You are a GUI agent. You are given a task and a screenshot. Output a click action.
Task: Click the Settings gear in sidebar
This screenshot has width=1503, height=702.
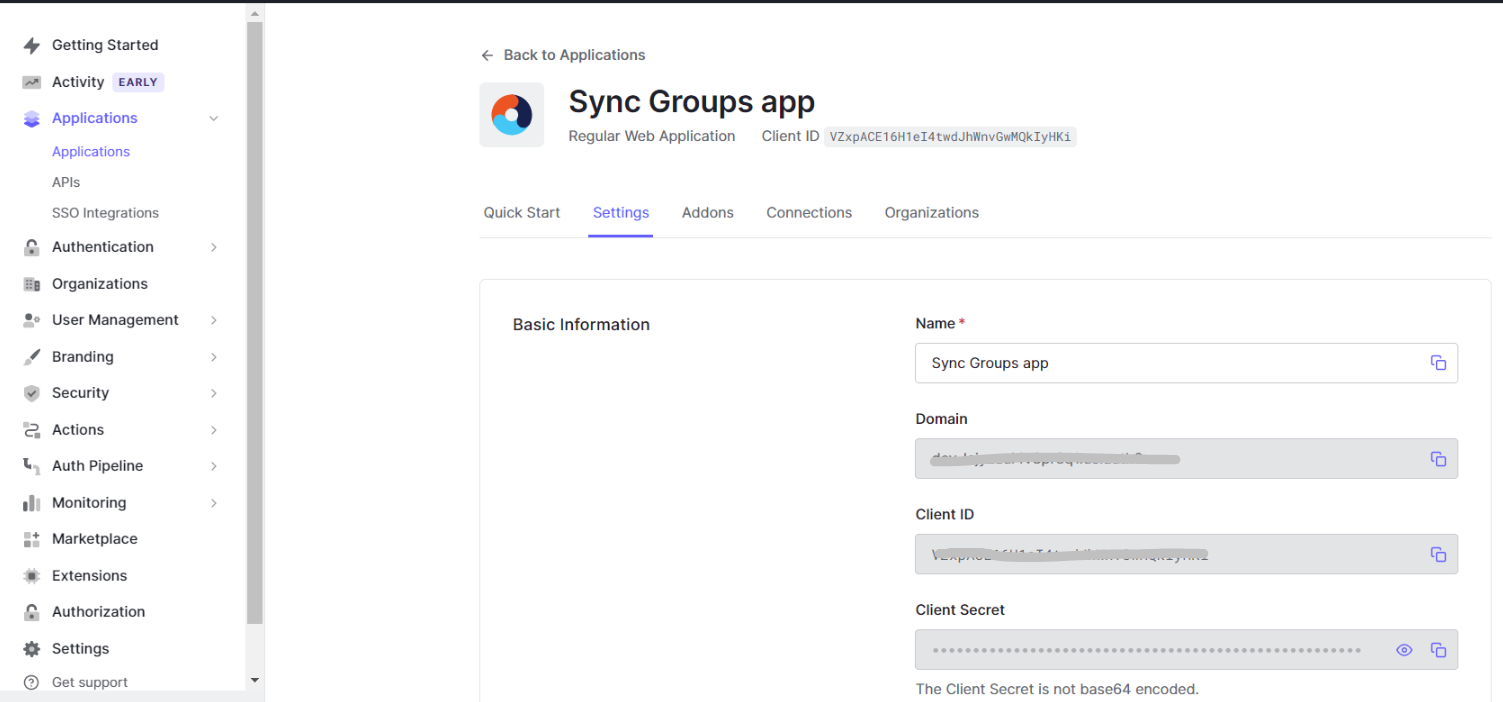(32, 649)
